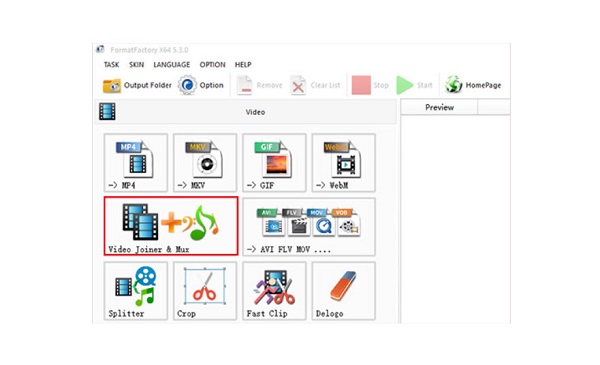Select the Delogo eraser tool
This screenshot has width=600, height=365.
click(x=343, y=291)
